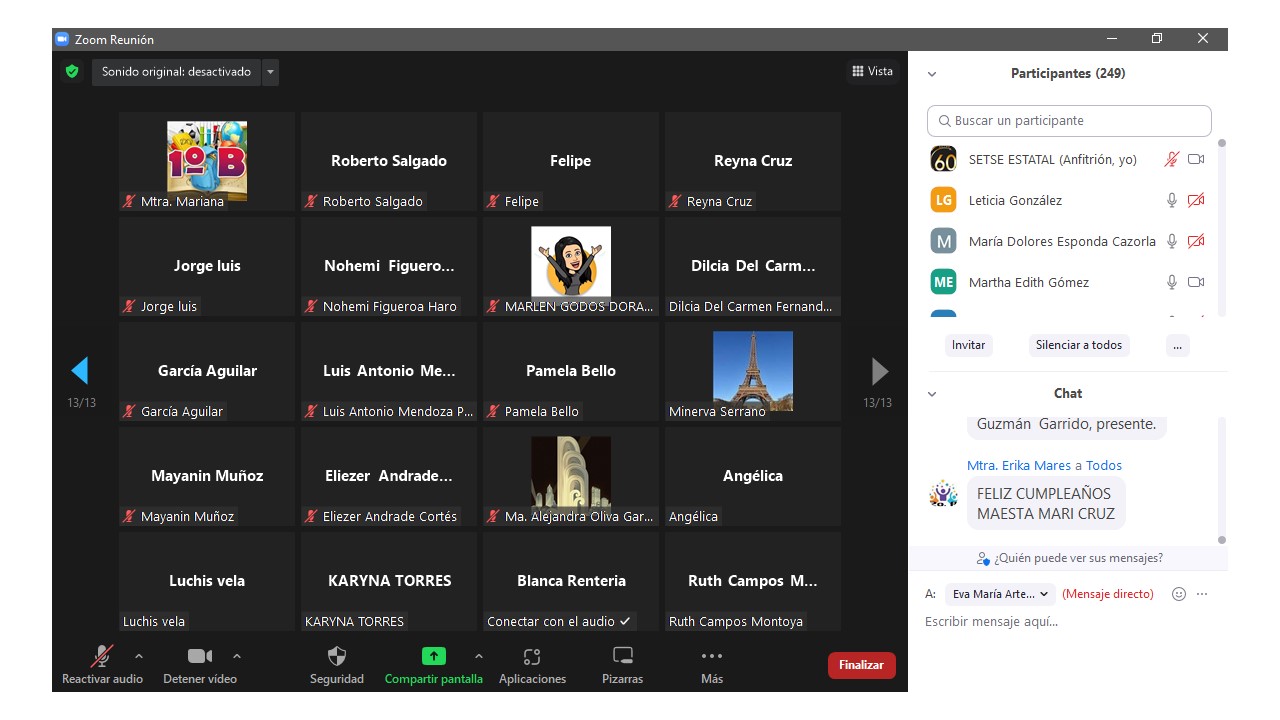1280x720 pixels.
Task: Click the Seguridad shield icon
Action: tap(337, 656)
